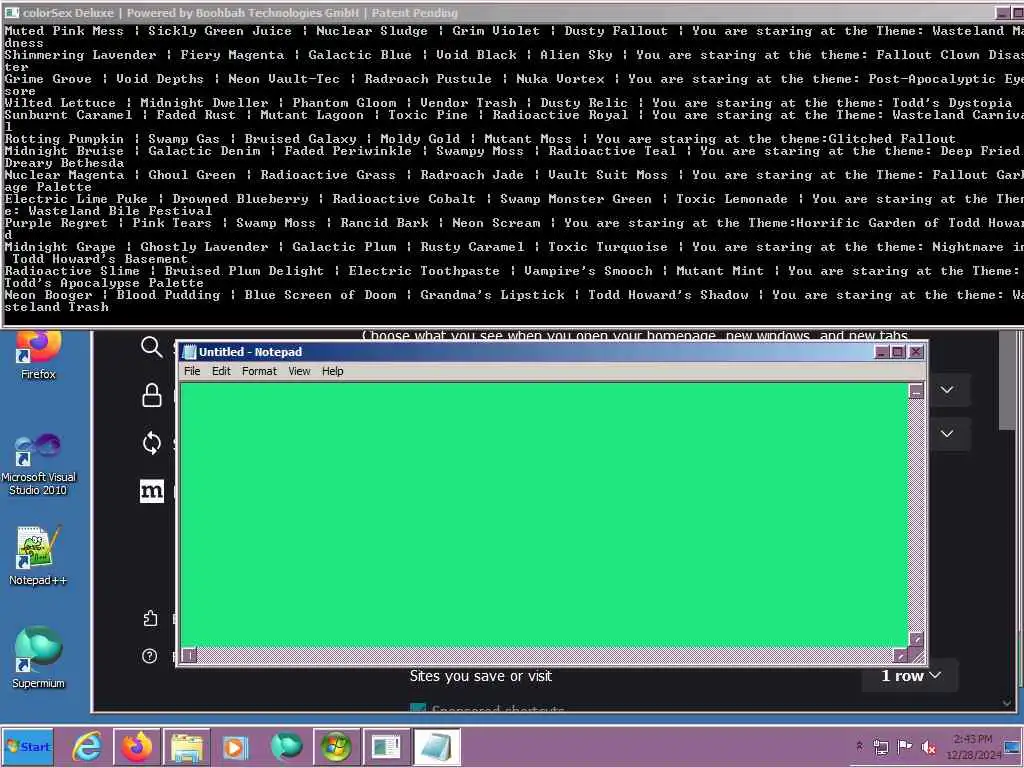Click the Firefox settings Search magnifier icon

(152, 347)
